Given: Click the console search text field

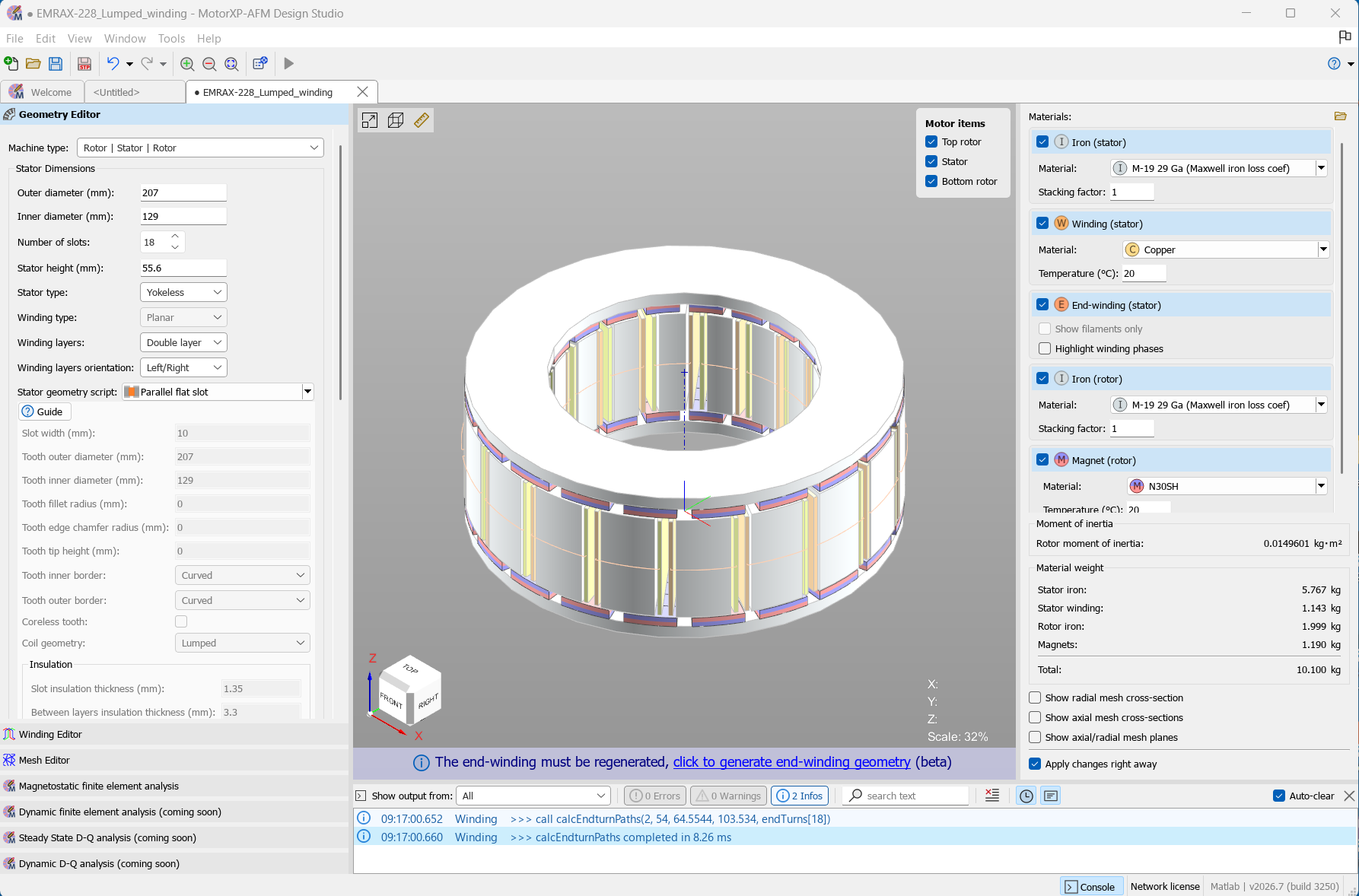Looking at the screenshot, I should (x=907, y=796).
